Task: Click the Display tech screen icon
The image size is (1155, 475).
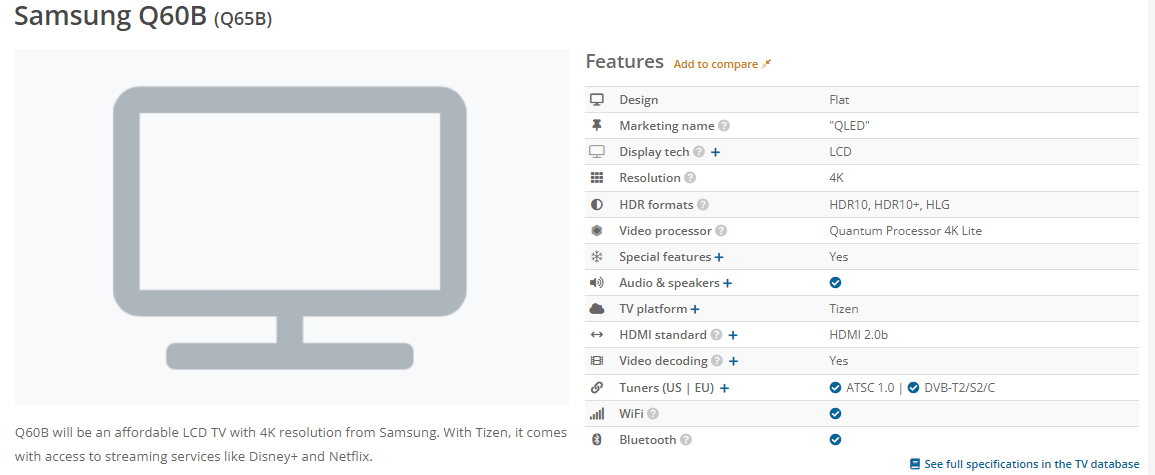Action: 597,152
